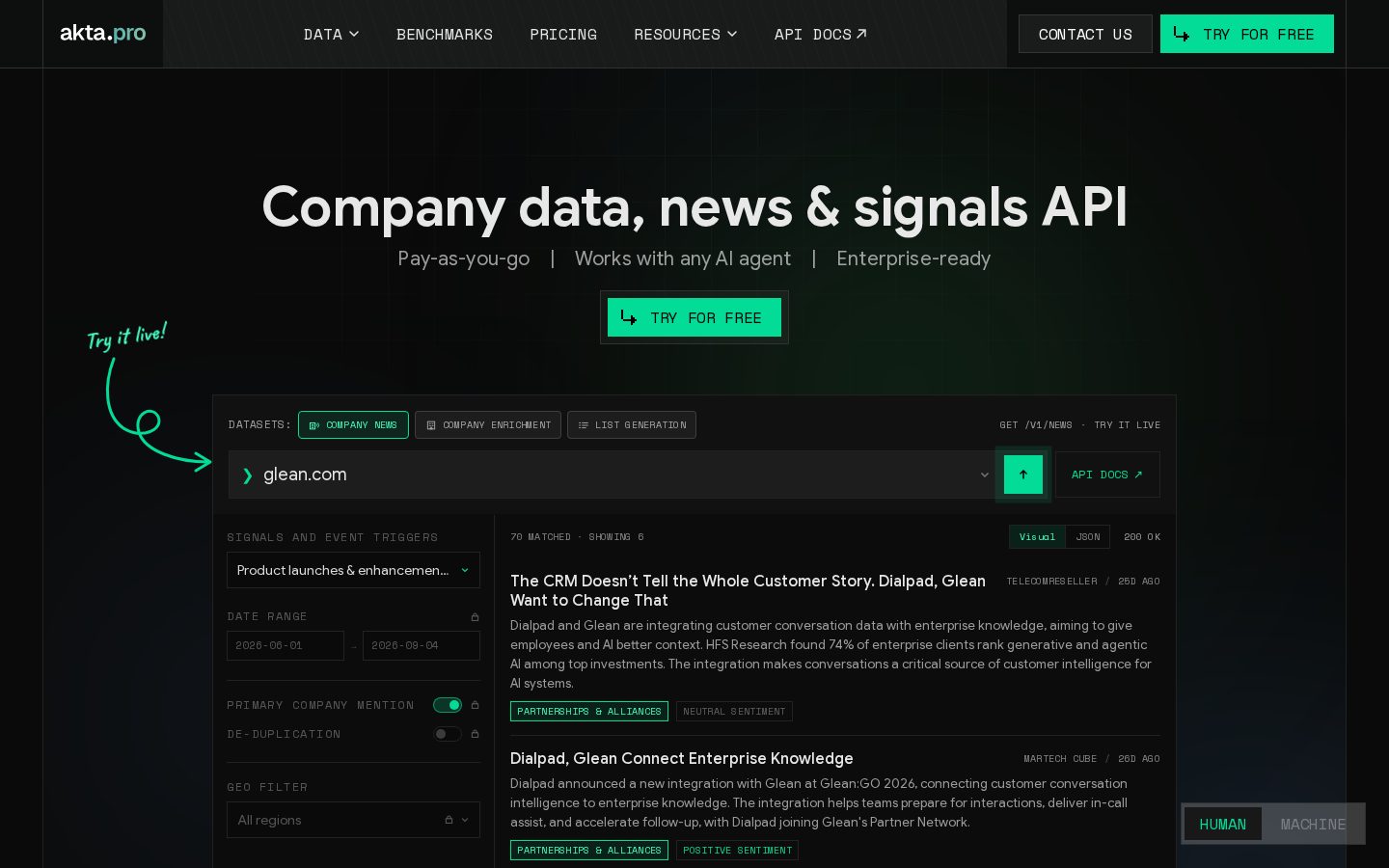Select the JSON results view
The height and width of the screenshot is (868, 1389).
point(1088,536)
